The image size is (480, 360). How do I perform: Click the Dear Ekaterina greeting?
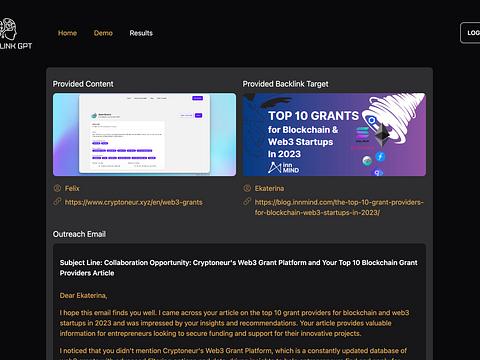(83, 296)
